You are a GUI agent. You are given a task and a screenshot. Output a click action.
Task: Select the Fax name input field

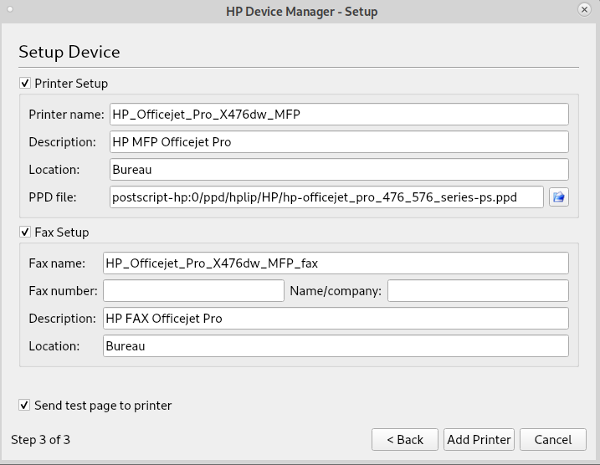336,263
